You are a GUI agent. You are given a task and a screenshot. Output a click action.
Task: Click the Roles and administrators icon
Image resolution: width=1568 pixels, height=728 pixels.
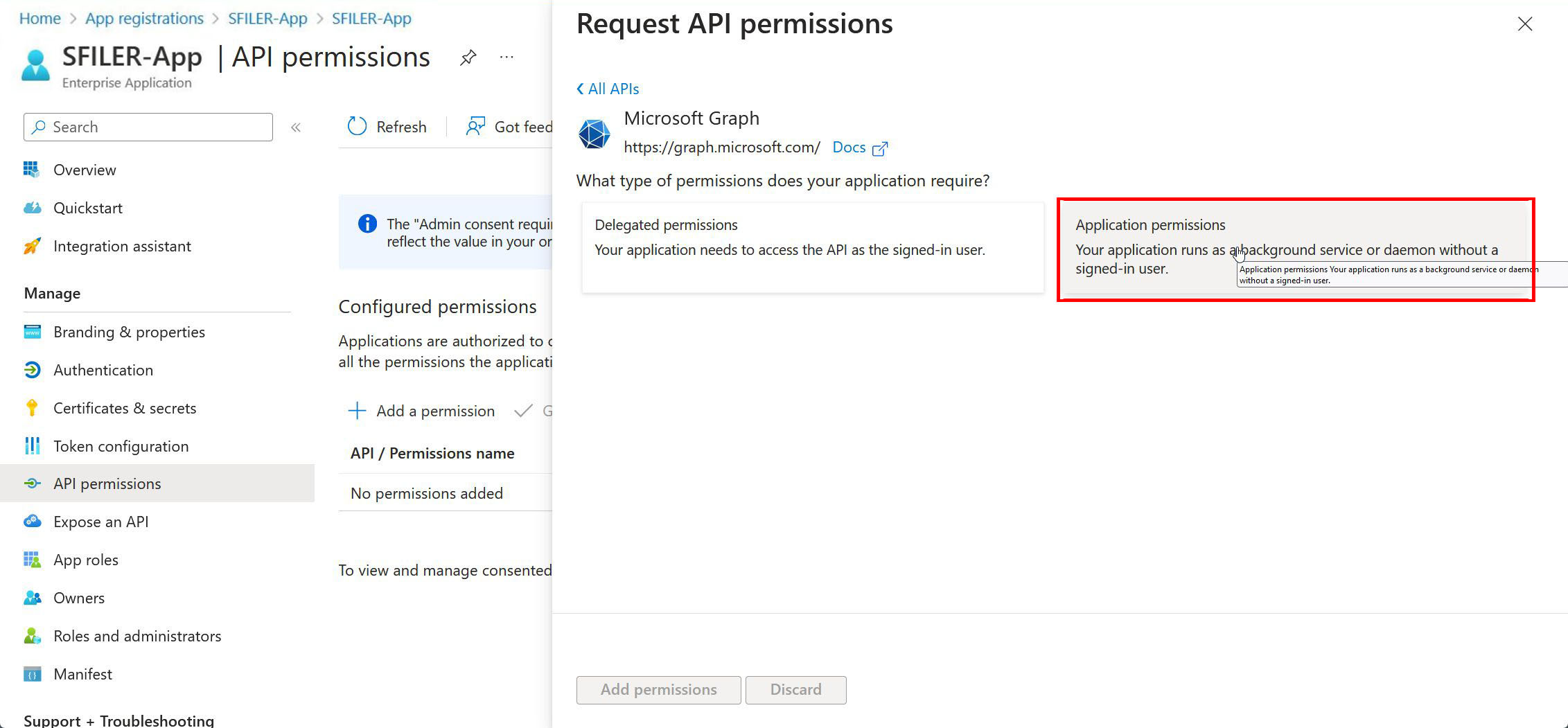[x=32, y=636]
